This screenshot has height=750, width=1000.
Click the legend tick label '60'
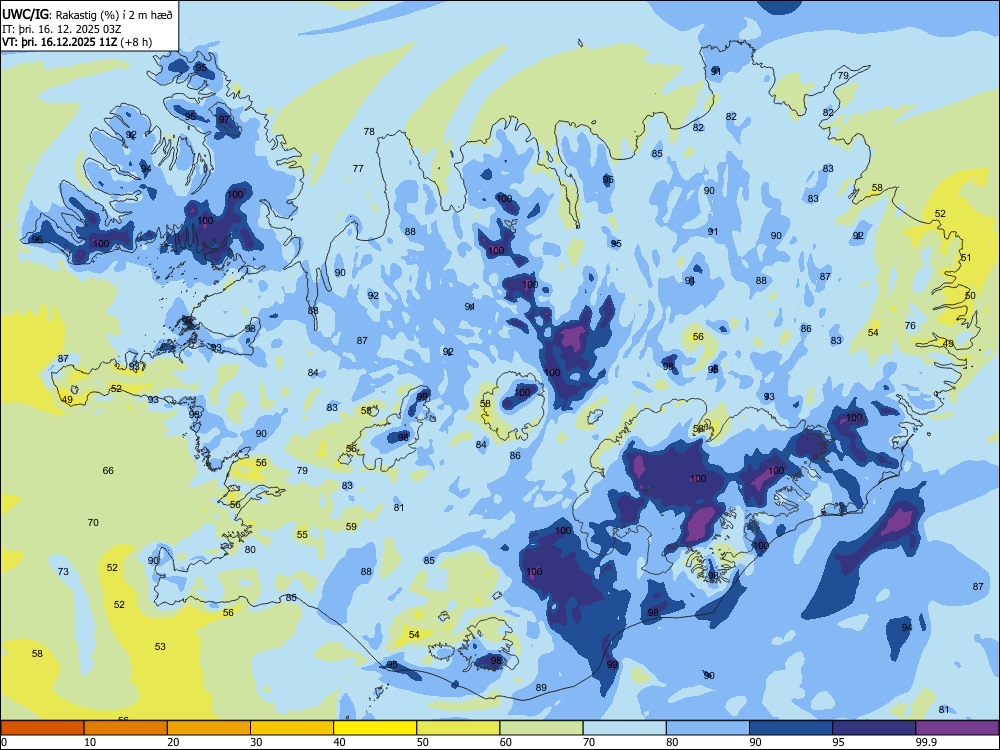tap(506, 742)
